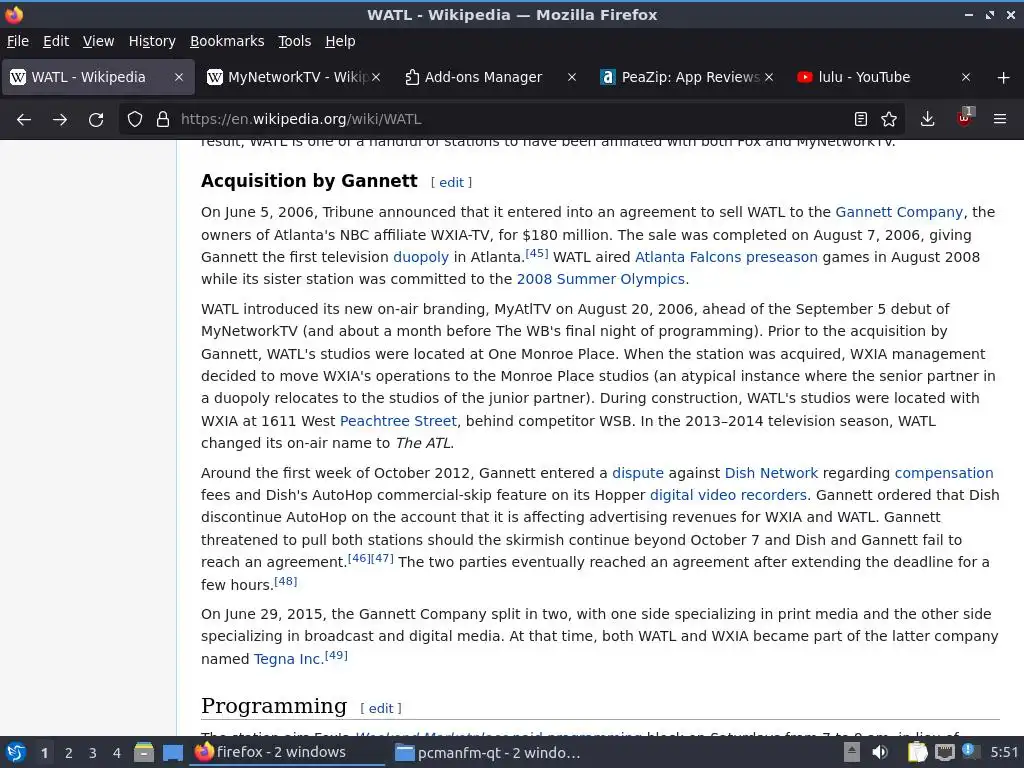The width and height of the screenshot is (1024, 768).
Task: Open the Help menu
Action: coord(340,41)
